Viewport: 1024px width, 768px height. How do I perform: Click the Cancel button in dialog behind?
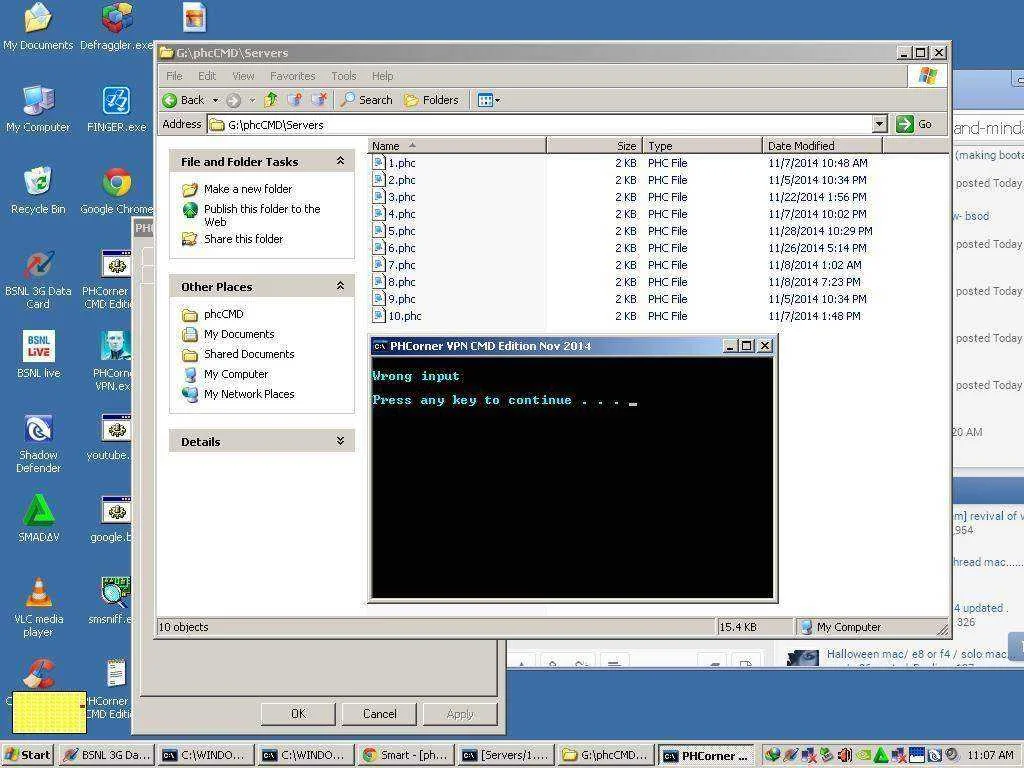379,714
